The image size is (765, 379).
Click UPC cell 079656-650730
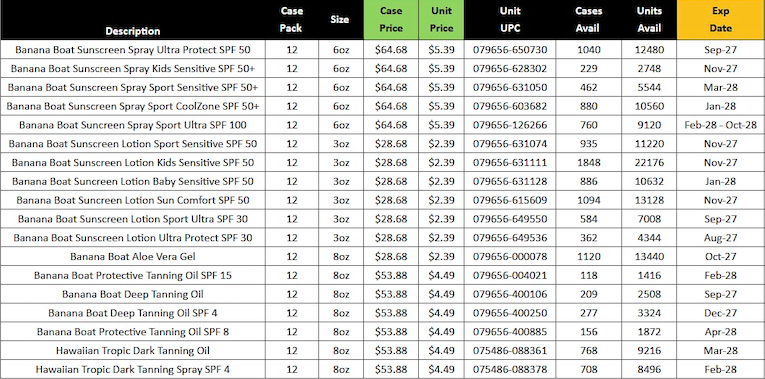(x=510, y=50)
